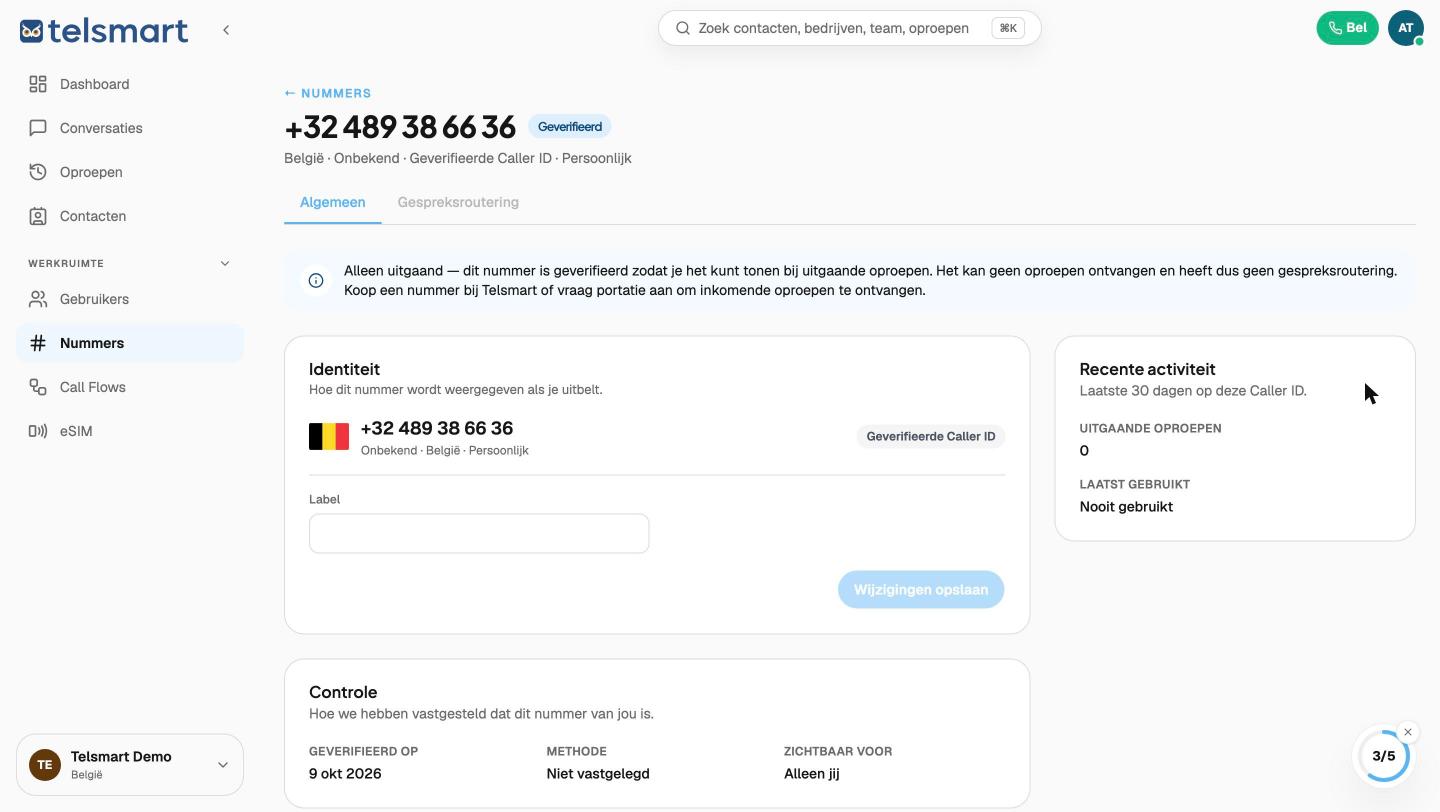Image resolution: width=1440 pixels, height=812 pixels.
Task: Open the Telsmart Demo workspace switcher
Action: (x=130, y=765)
